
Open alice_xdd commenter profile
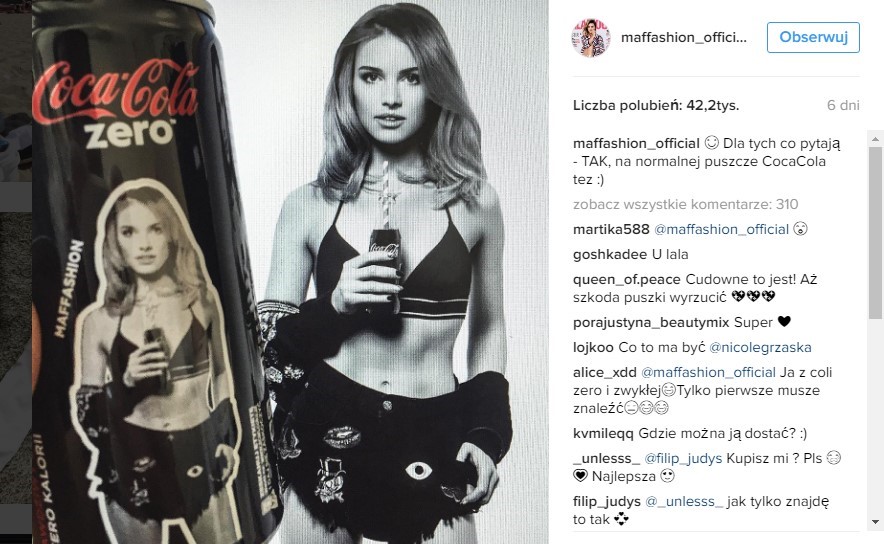(x=604, y=372)
